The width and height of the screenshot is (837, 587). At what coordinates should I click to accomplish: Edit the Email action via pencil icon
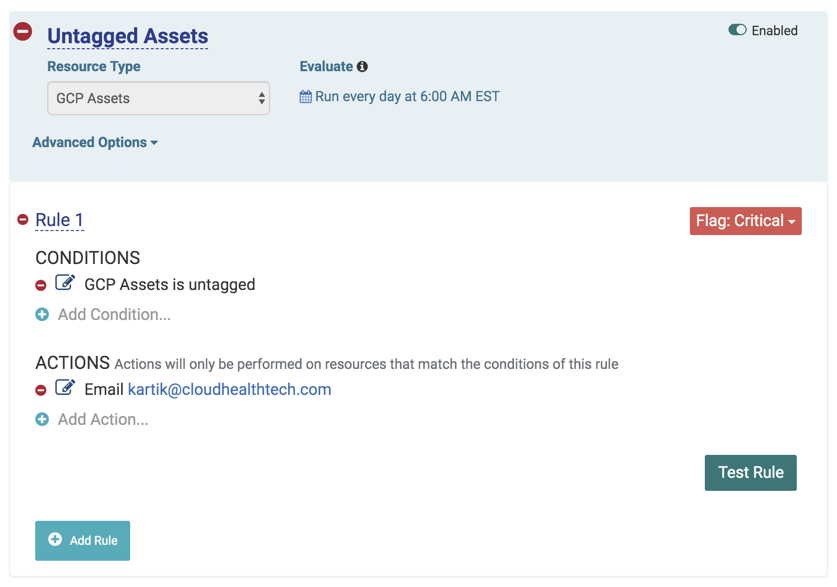tap(65, 388)
